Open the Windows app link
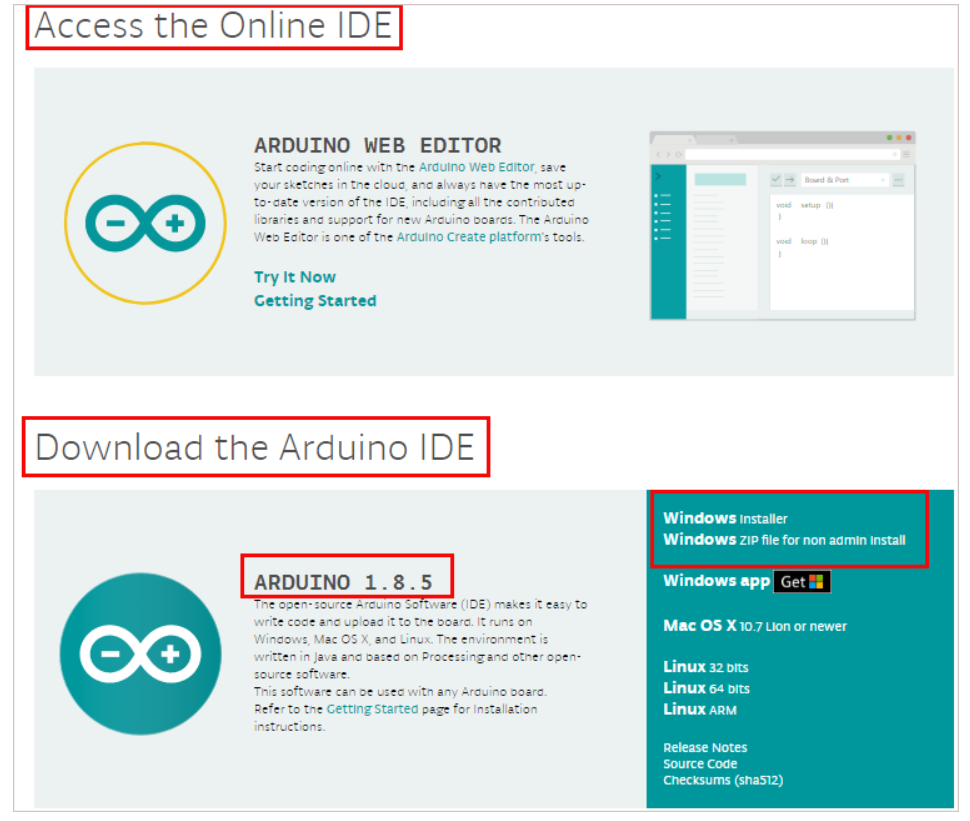970x821 pixels. point(716,581)
